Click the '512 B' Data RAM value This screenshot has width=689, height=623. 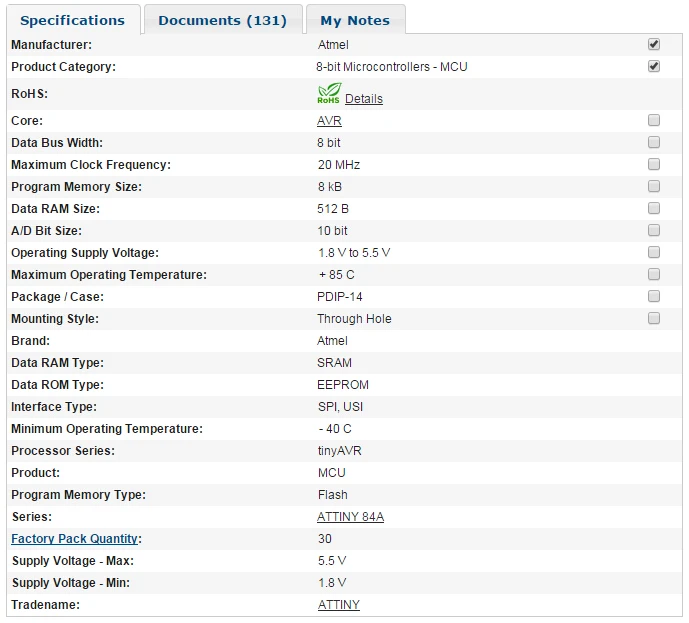pyautogui.click(x=333, y=209)
